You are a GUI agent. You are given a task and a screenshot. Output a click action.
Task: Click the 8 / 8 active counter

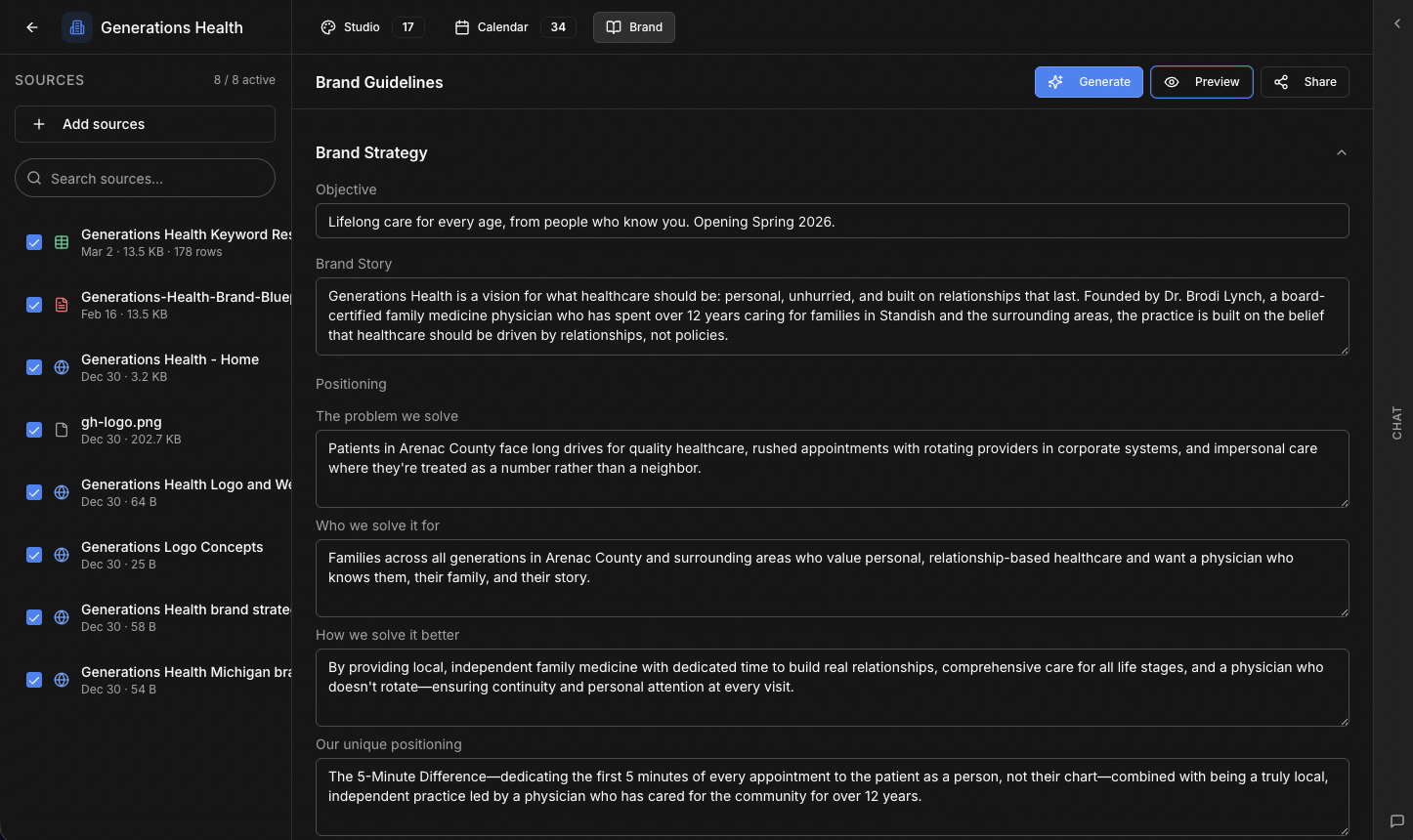(244, 80)
